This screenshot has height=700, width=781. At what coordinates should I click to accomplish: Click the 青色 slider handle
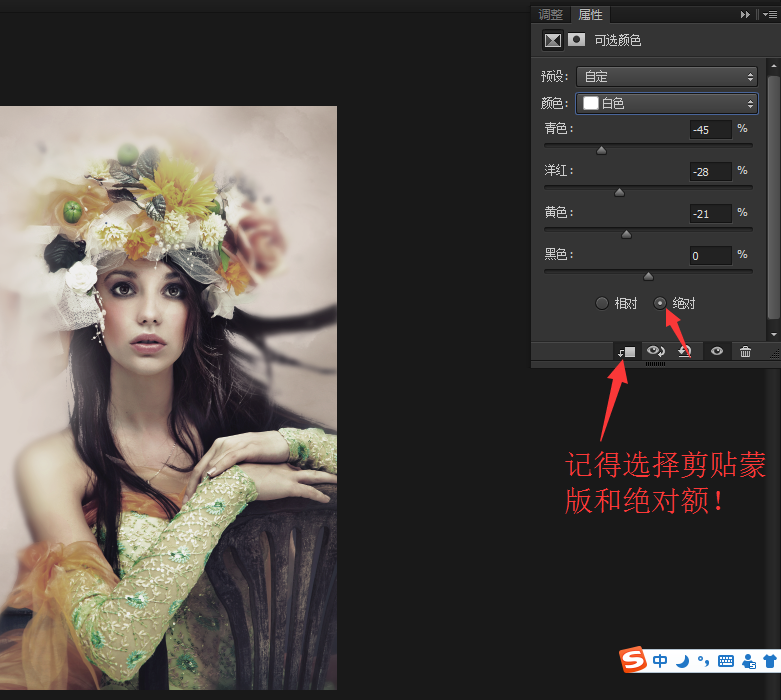(601, 150)
